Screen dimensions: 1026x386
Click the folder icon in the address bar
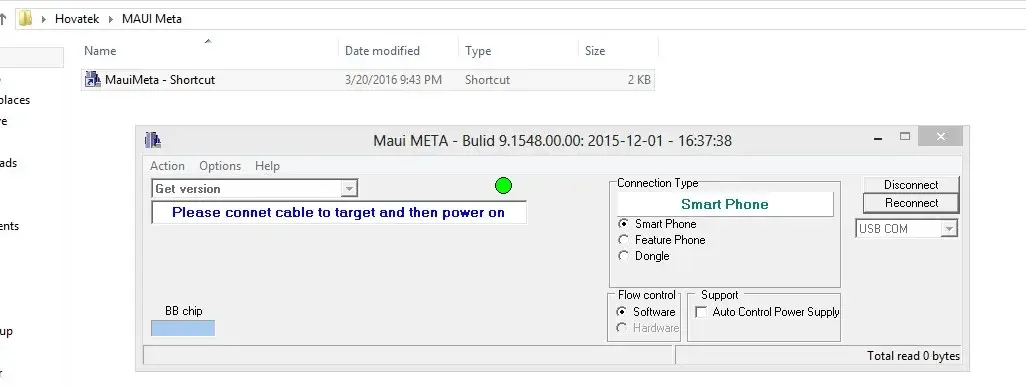click(x=25, y=18)
